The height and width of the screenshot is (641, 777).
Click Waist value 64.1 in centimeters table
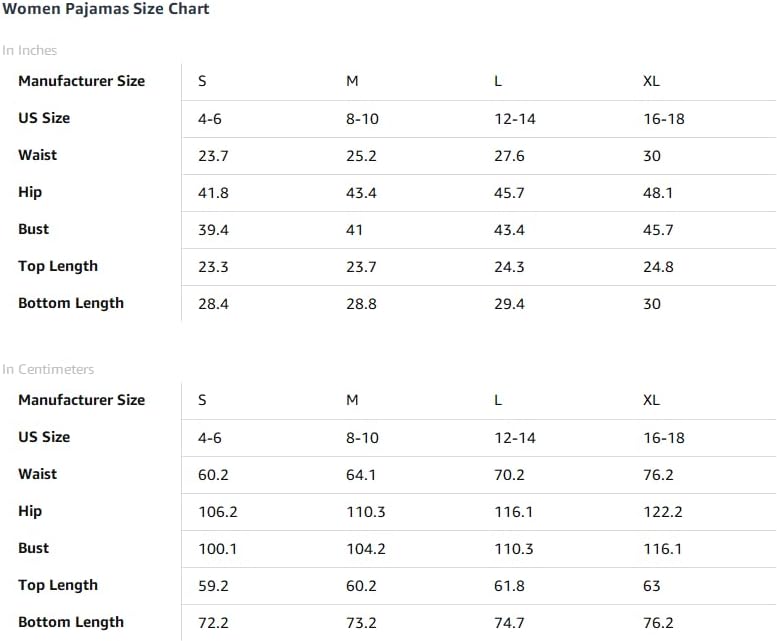coord(361,475)
